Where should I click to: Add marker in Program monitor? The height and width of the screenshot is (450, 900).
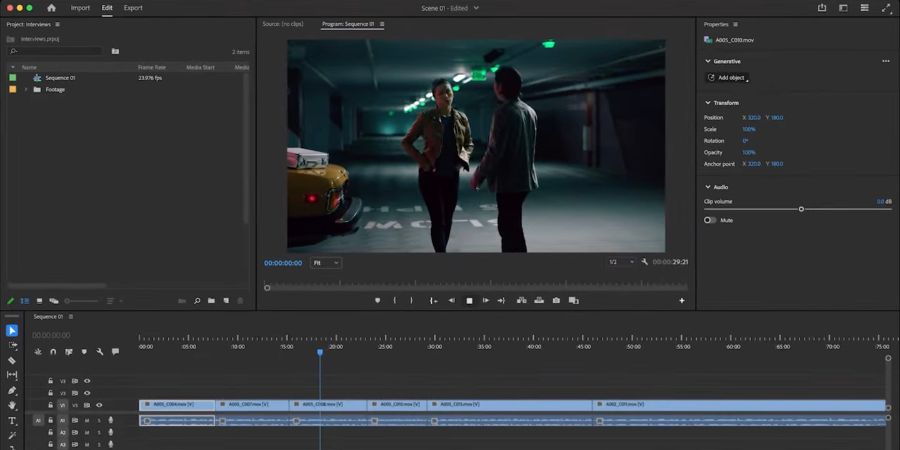tap(378, 300)
